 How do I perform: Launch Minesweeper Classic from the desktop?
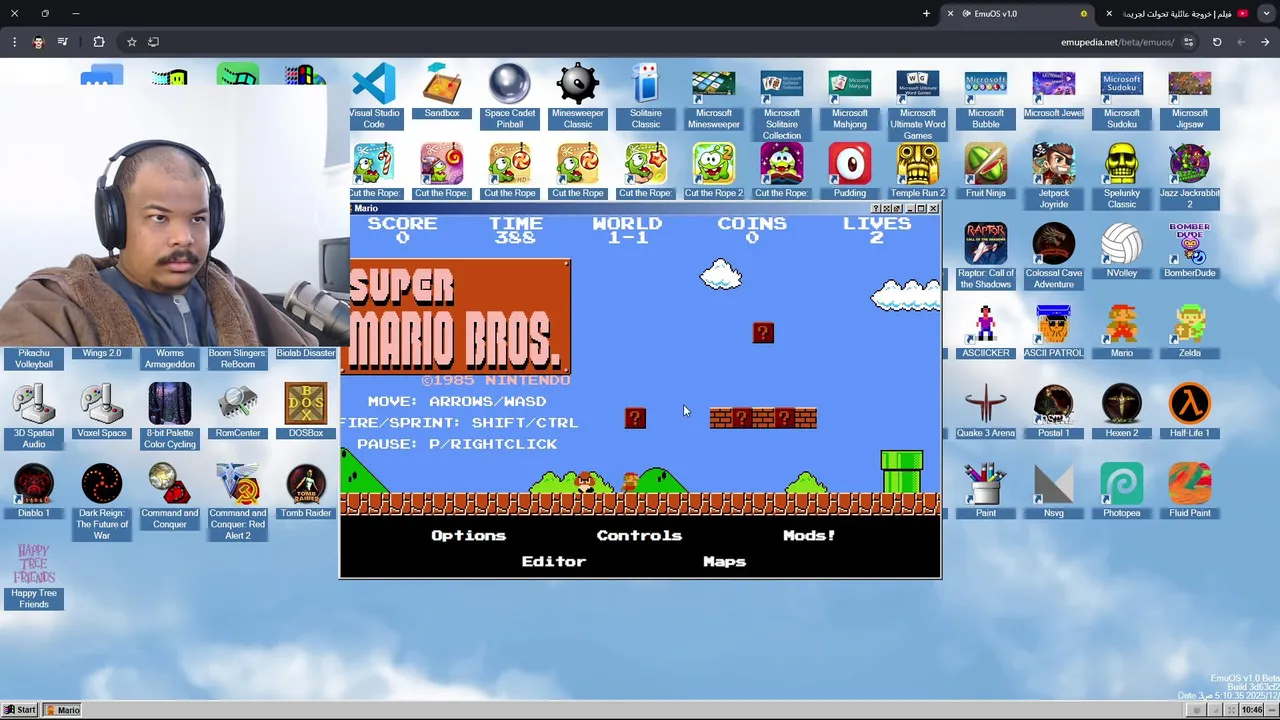pyautogui.click(x=578, y=96)
